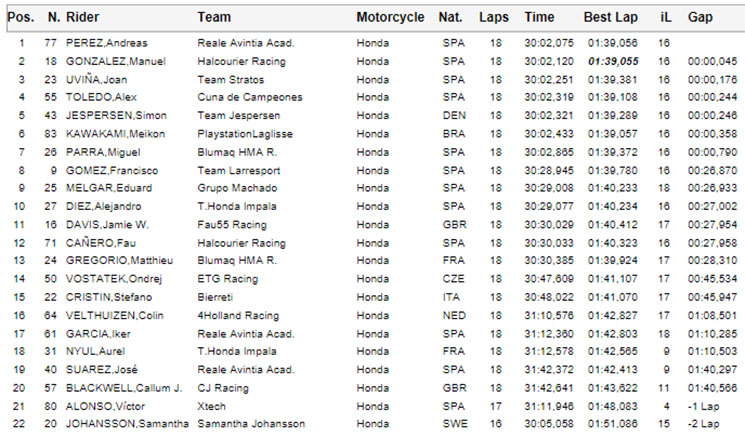Select rider BLACKWELL,Callum J.
This screenshot has height=437, width=745.
tap(124, 388)
